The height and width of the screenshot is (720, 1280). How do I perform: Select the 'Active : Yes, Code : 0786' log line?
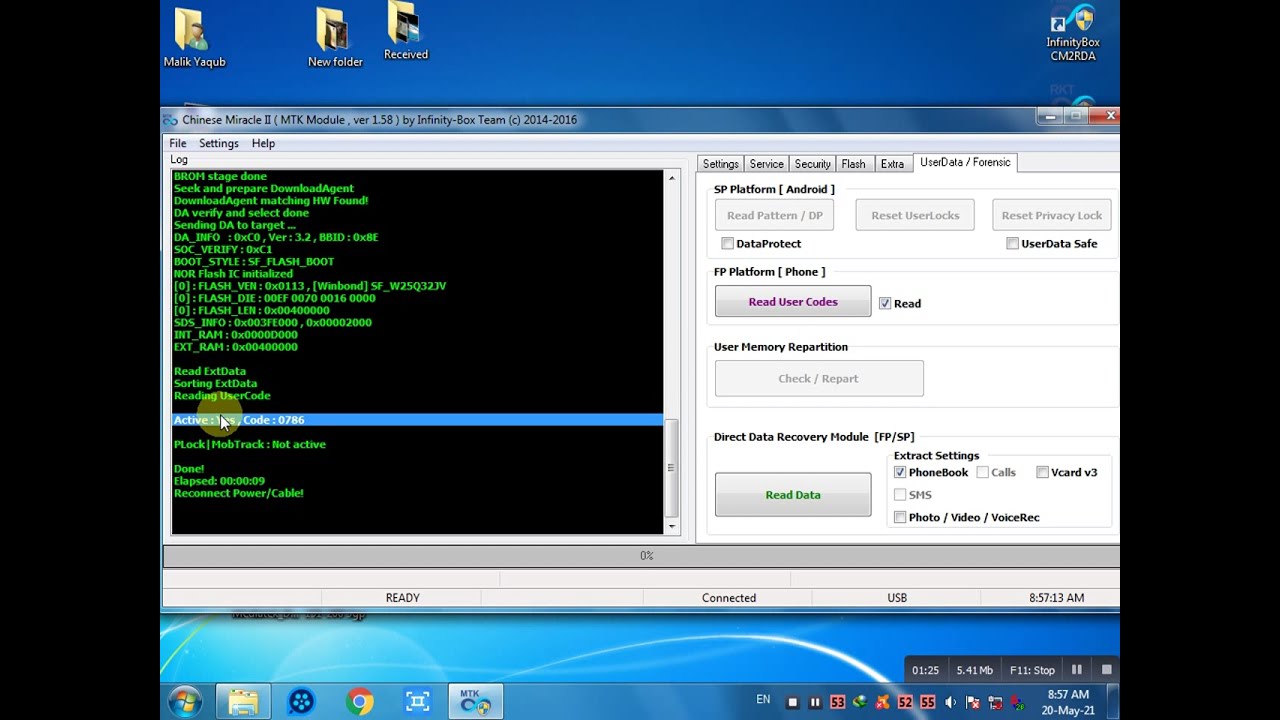tap(417, 420)
